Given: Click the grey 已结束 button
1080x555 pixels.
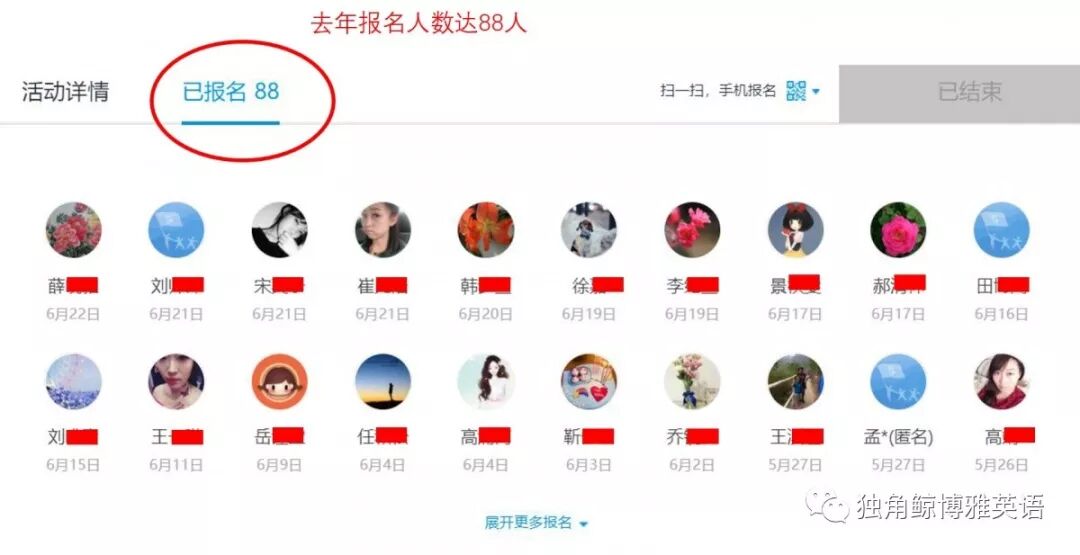Looking at the screenshot, I should click(x=959, y=93).
